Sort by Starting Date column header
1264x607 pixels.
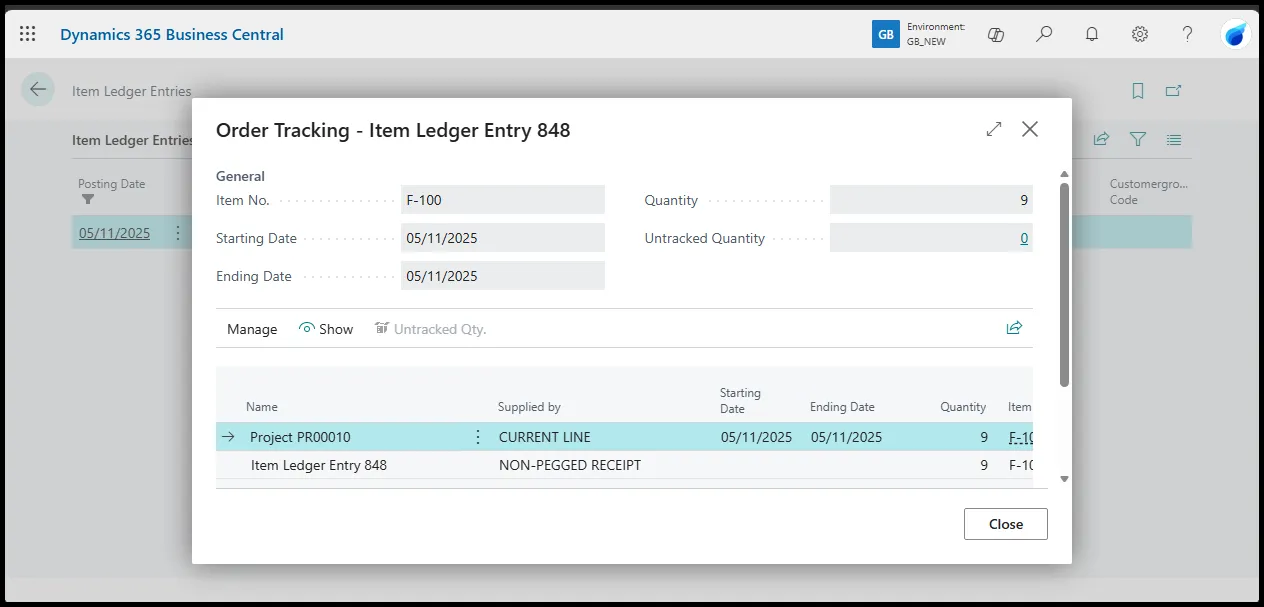point(740,400)
